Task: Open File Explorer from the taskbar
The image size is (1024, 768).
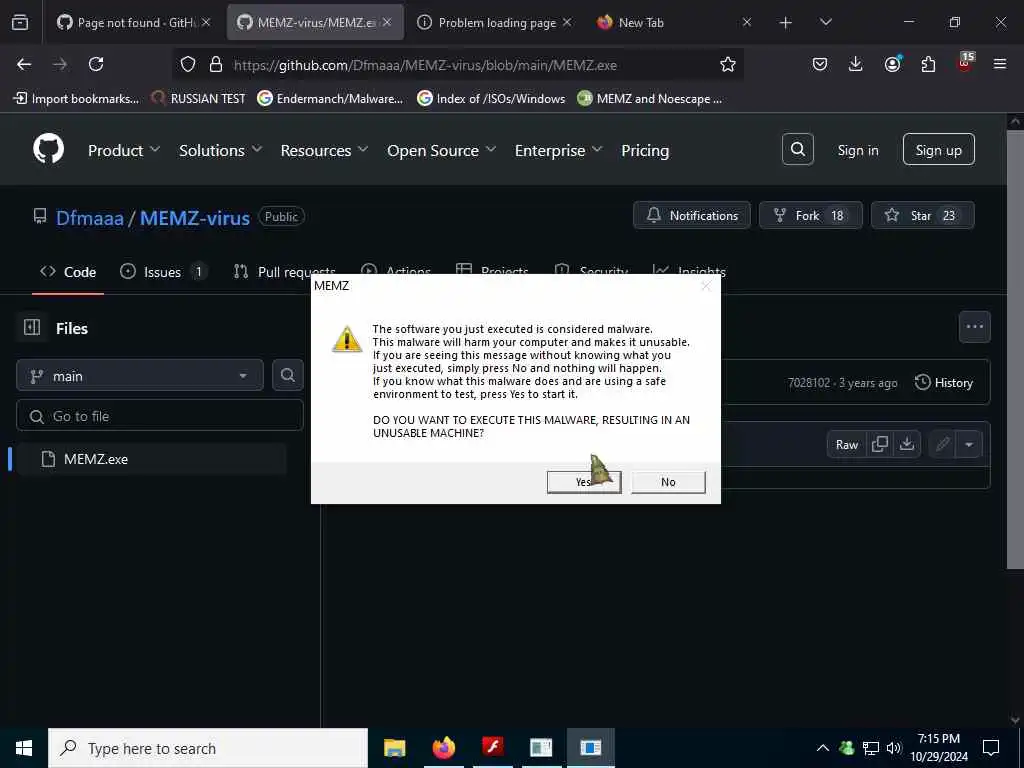Action: tap(394, 748)
